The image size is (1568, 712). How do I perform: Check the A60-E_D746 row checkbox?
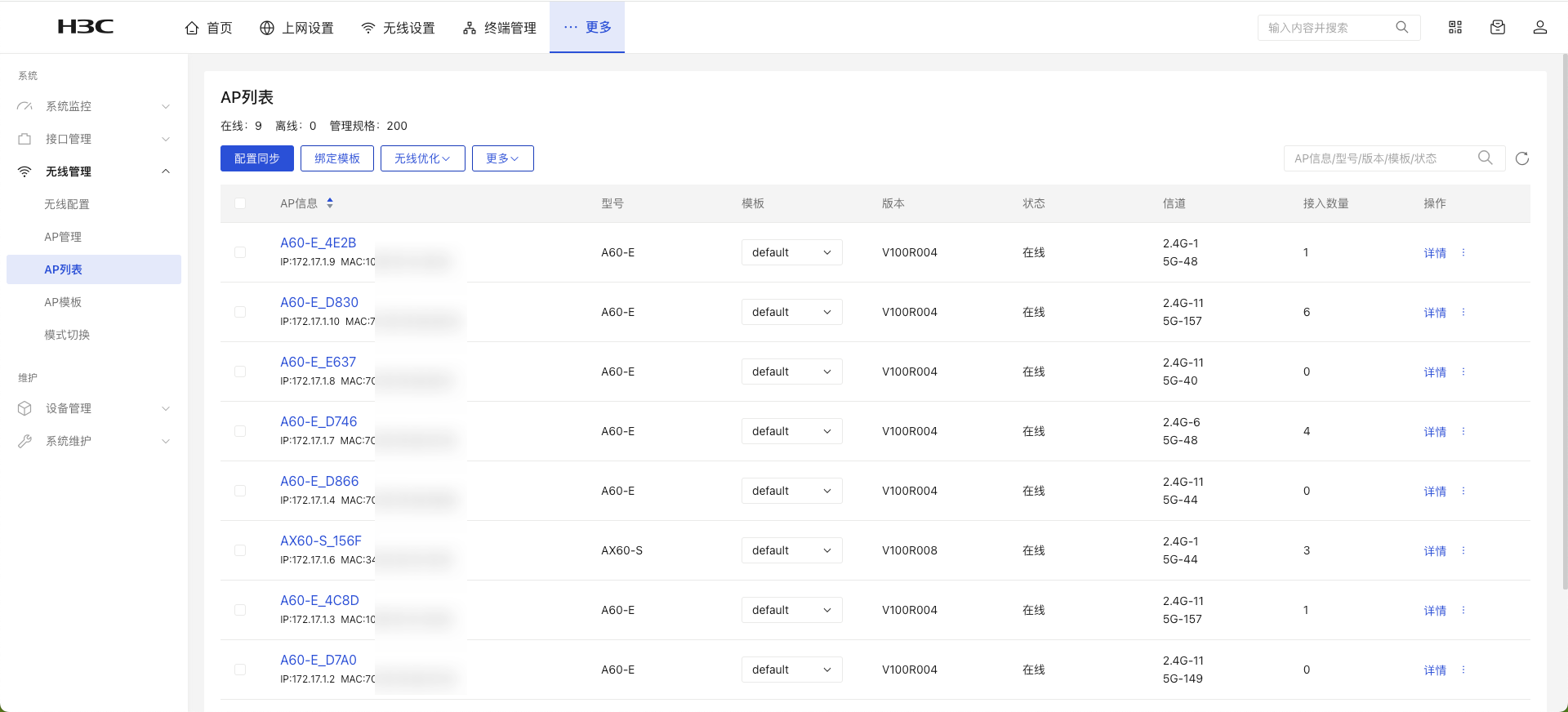pyautogui.click(x=240, y=431)
